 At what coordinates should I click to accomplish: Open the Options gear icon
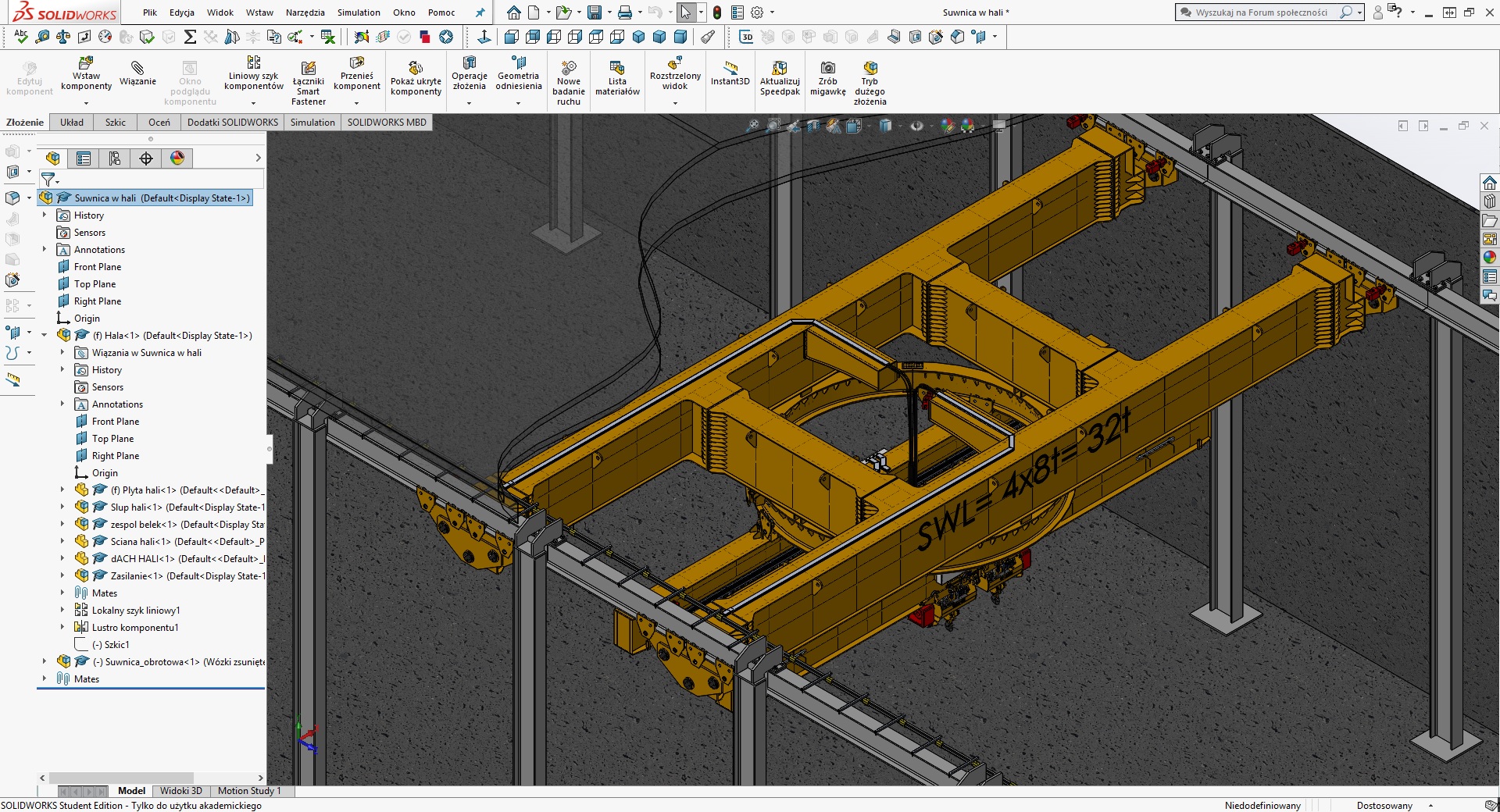[757, 12]
